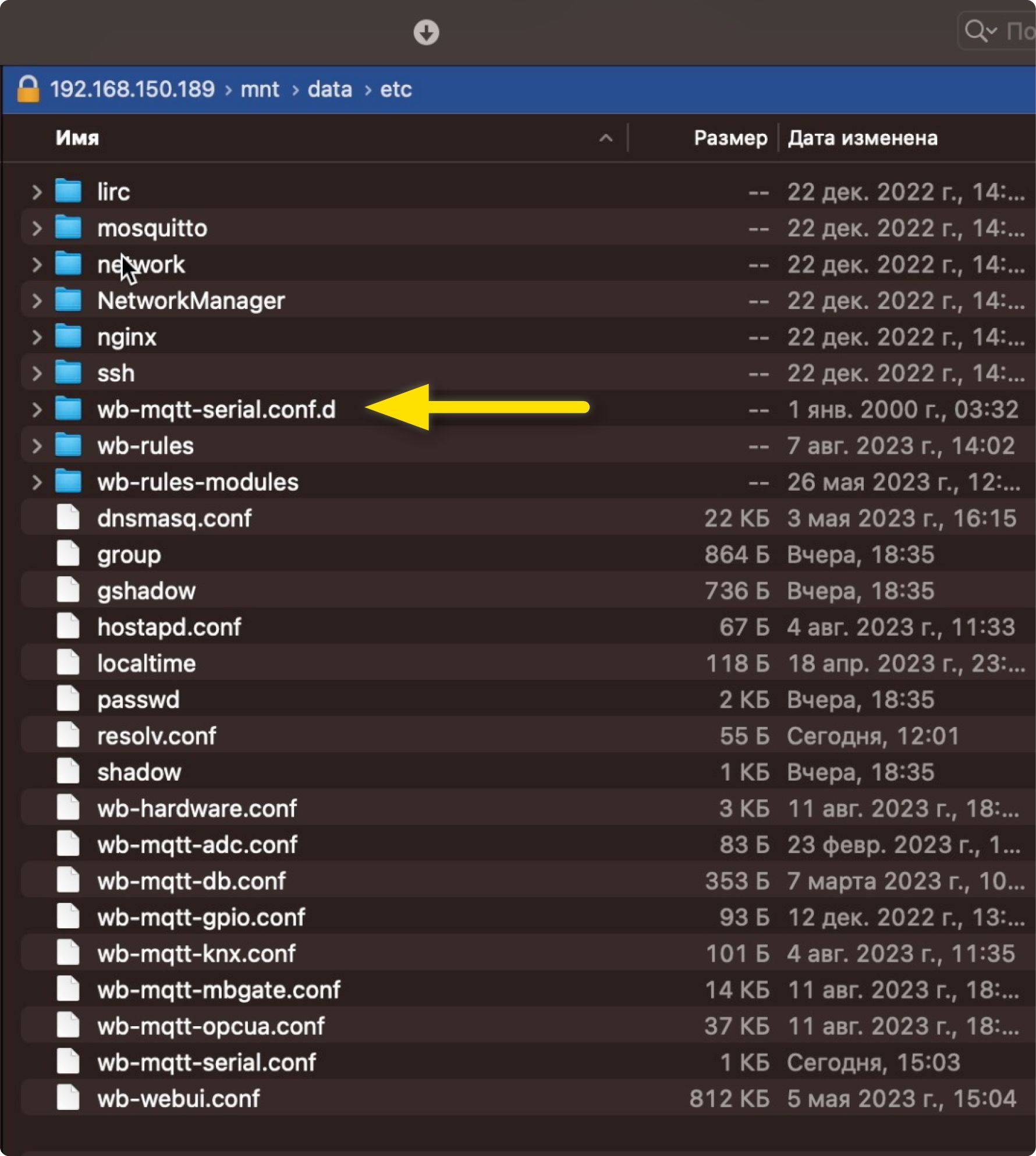Select the wb-mqtt-serial.conf.d folder icon
1036x1156 pixels.
tap(68, 409)
